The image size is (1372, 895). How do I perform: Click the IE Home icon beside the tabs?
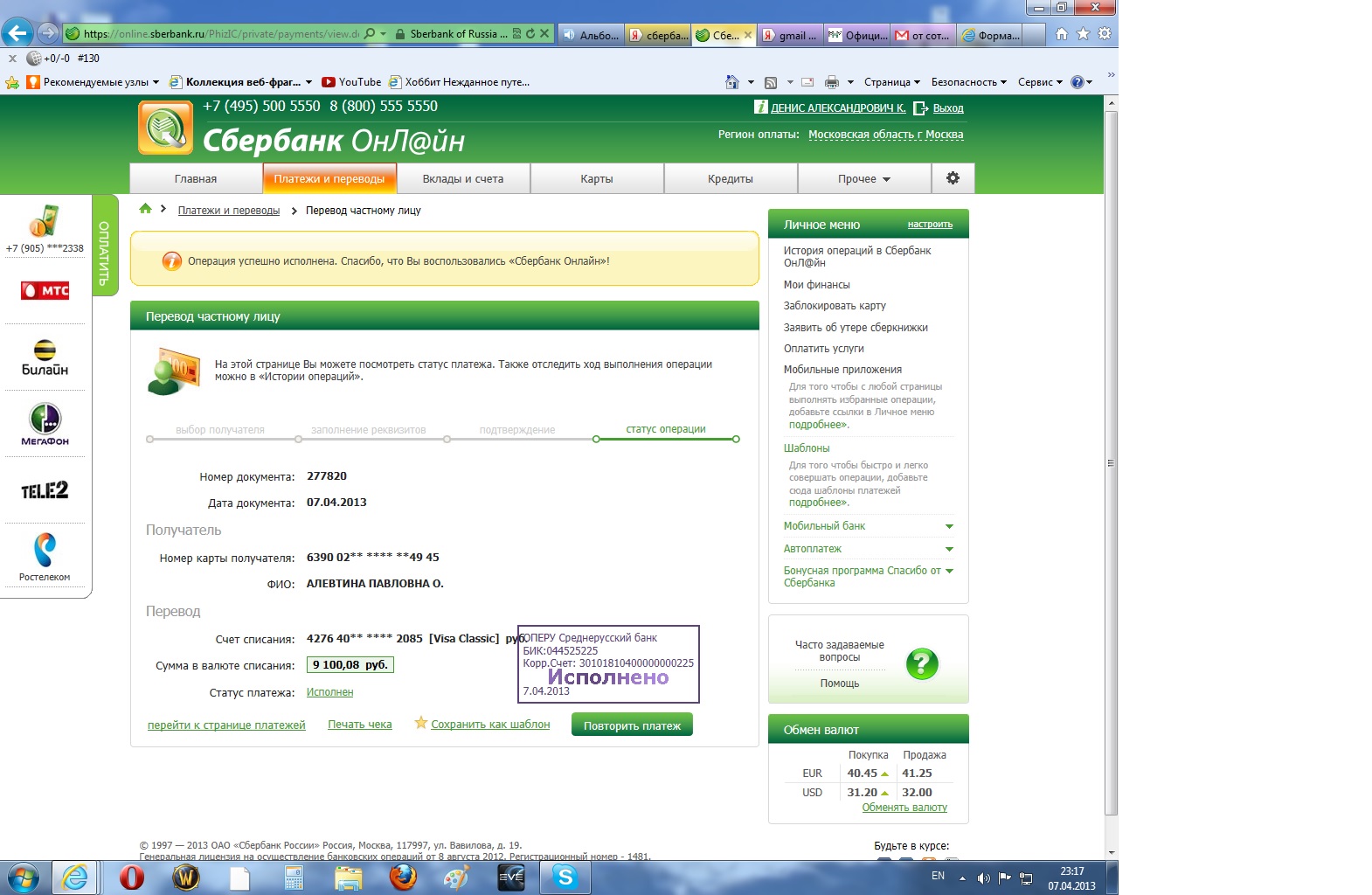click(x=1062, y=34)
